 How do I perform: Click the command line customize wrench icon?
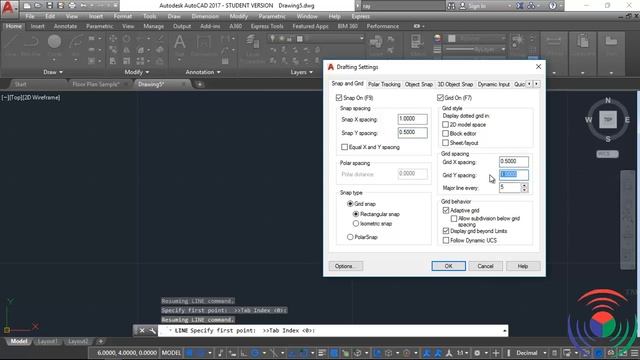152,331
